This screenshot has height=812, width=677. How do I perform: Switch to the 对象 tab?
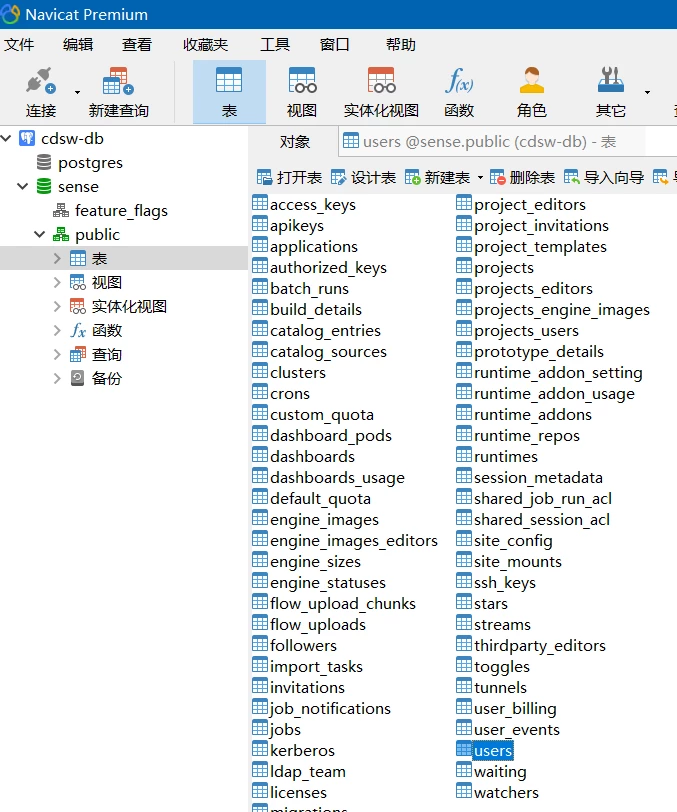[x=295, y=142]
